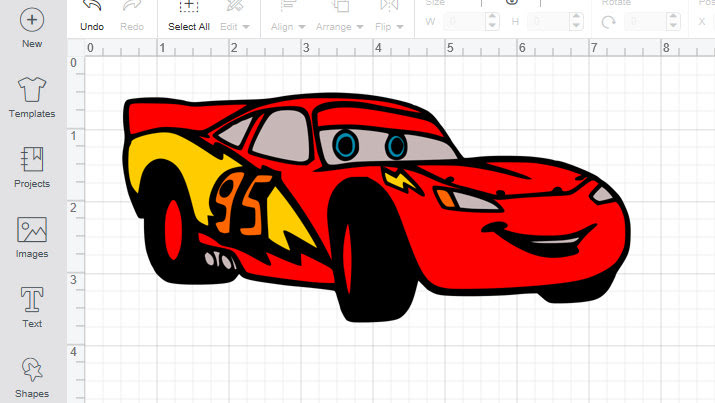This screenshot has height=403, width=715.
Task: Click the New project plus icon
Action: [x=32, y=20]
